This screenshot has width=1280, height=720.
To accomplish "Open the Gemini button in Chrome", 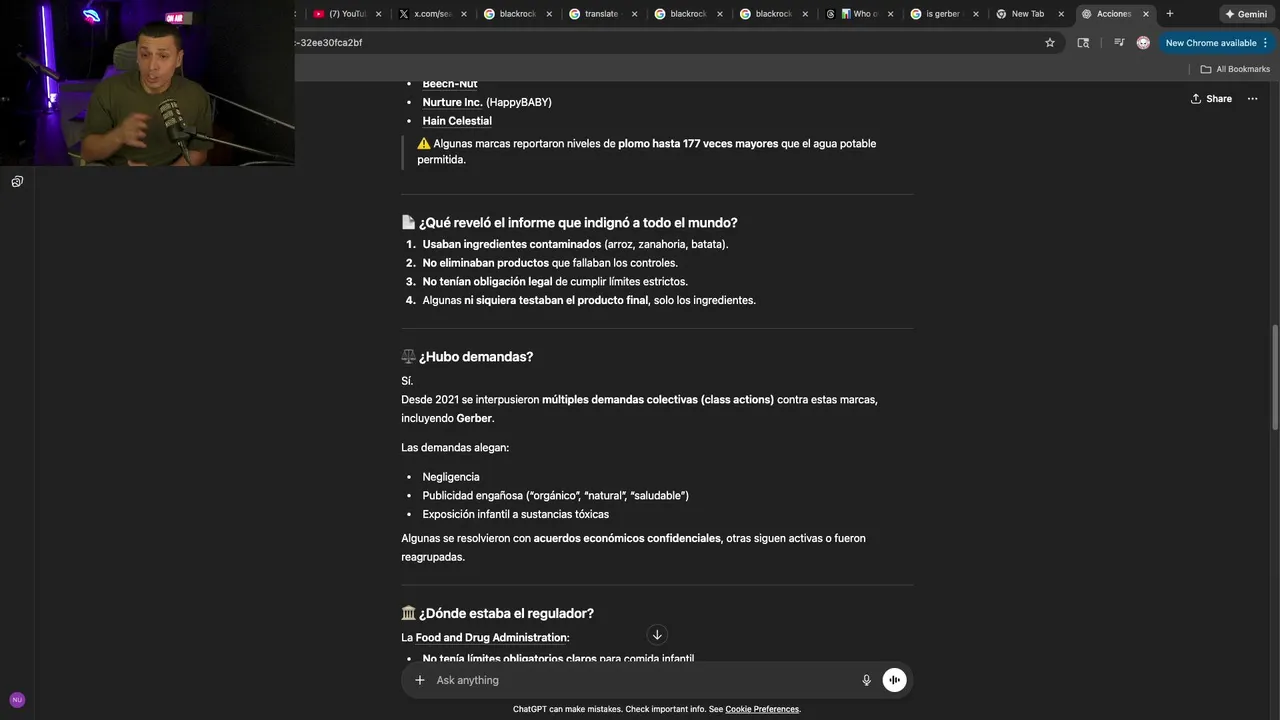I will (1246, 14).
